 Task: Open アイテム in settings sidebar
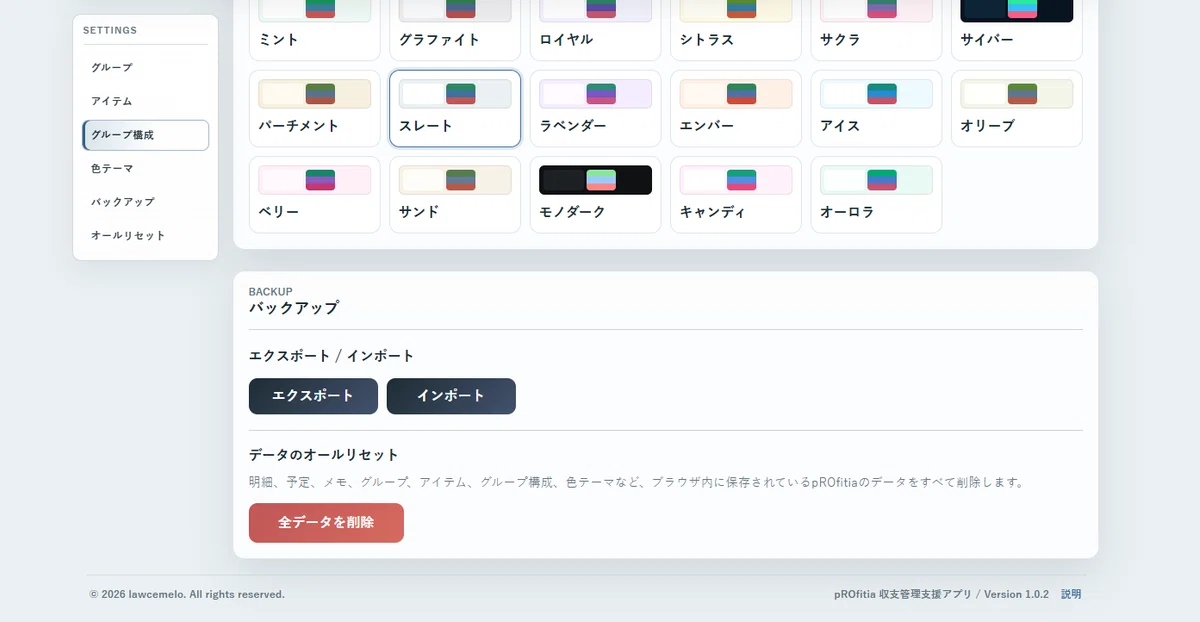coord(145,101)
